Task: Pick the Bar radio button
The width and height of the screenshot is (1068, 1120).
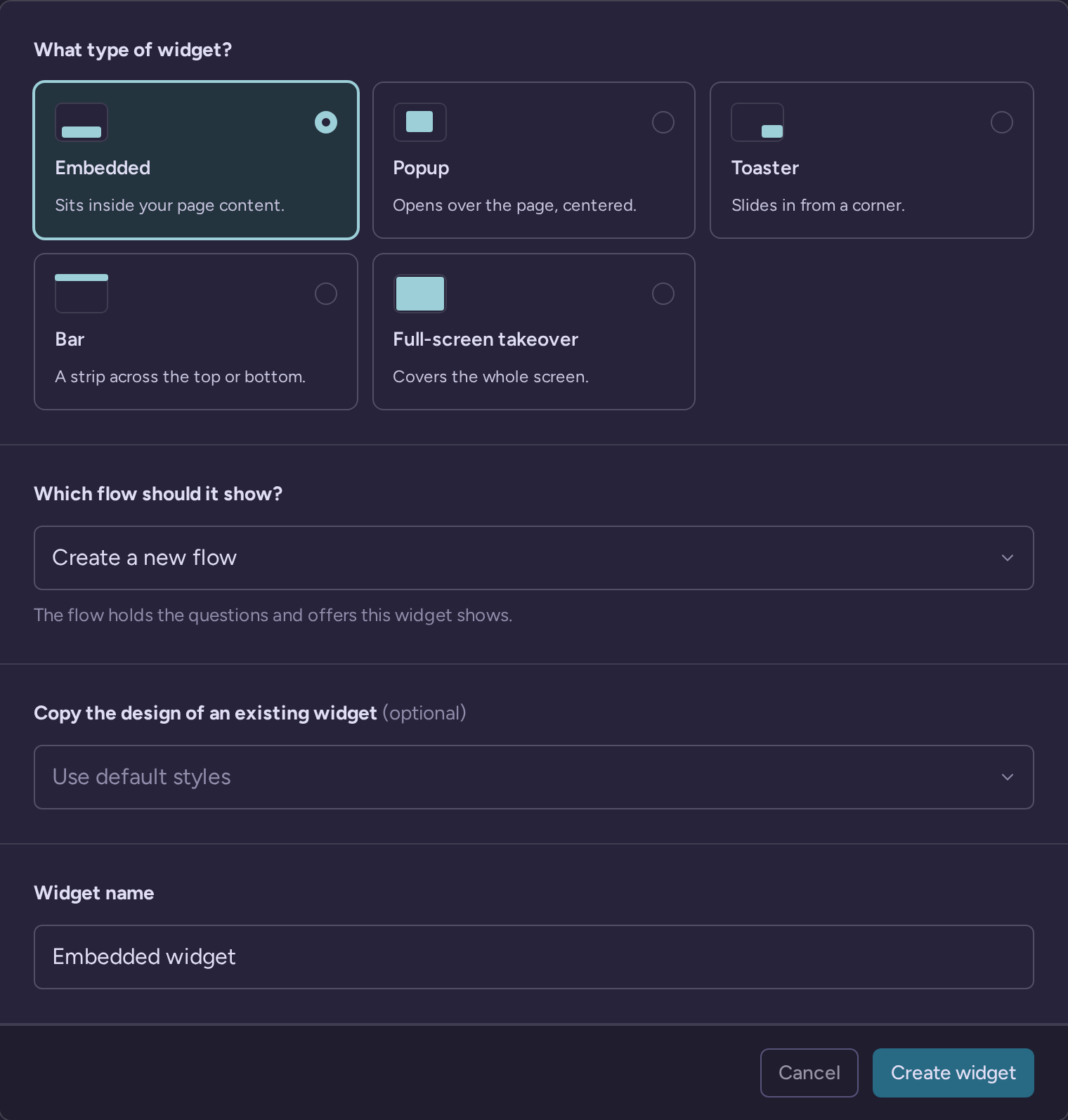Action: tap(326, 294)
